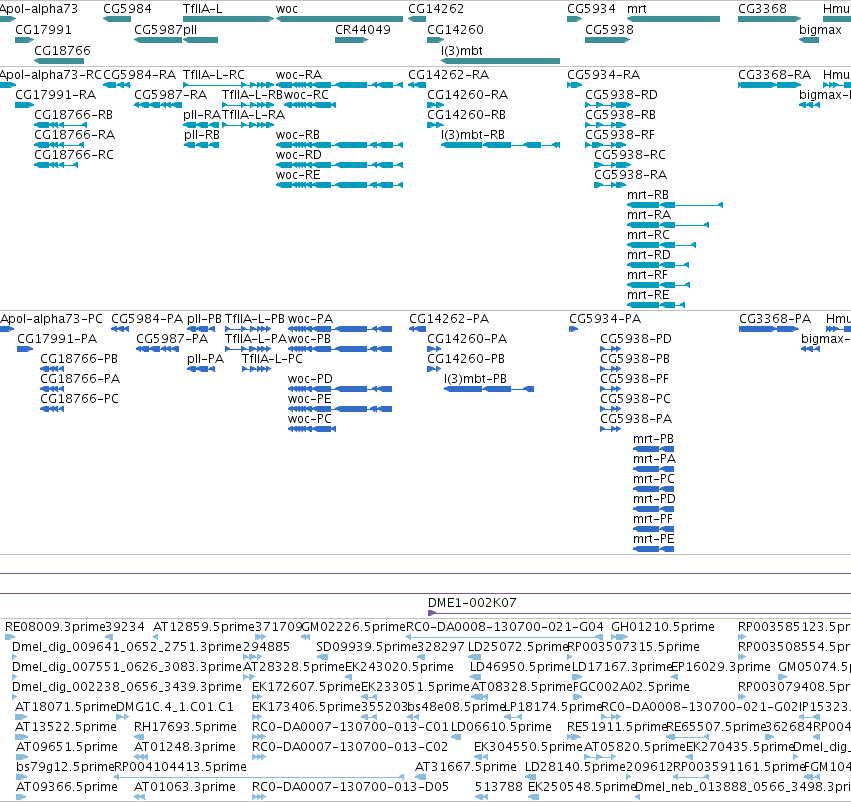This screenshot has width=851, height=802.
Task: Open the RH17693.5prime EST label
Action: pyautogui.click(x=185, y=727)
